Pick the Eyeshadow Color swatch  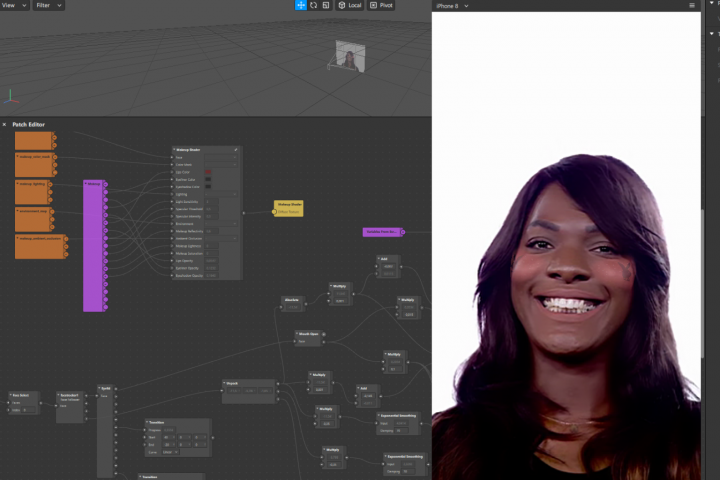tap(208, 187)
